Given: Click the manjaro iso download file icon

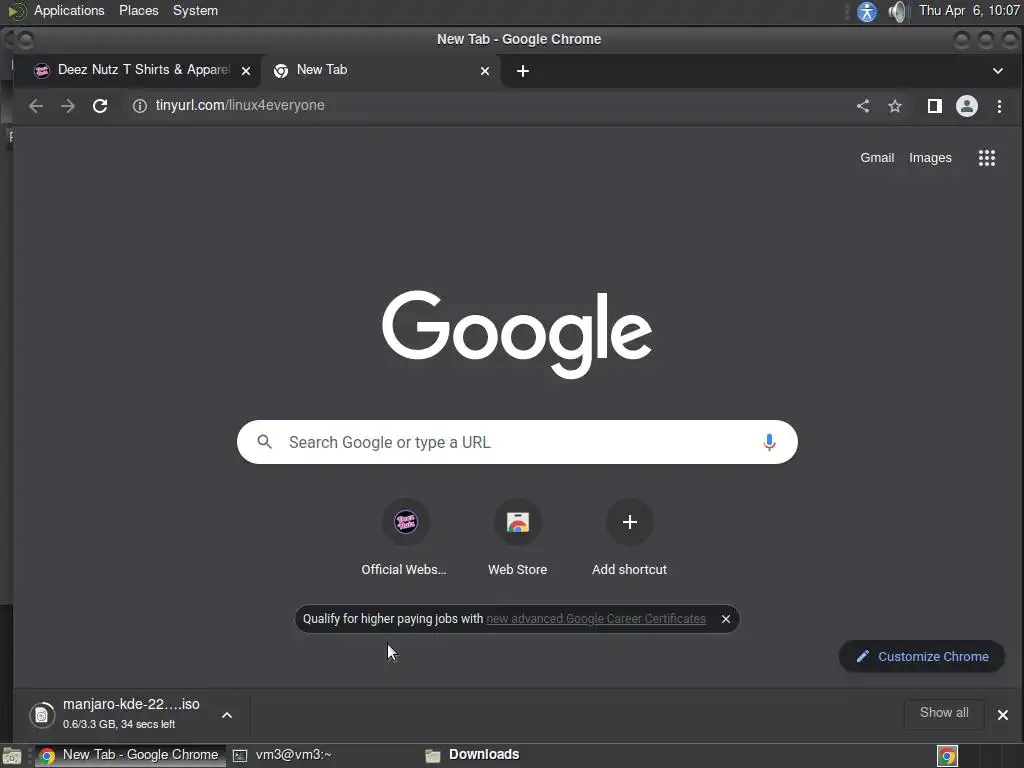Looking at the screenshot, I should tap(42, 715).
